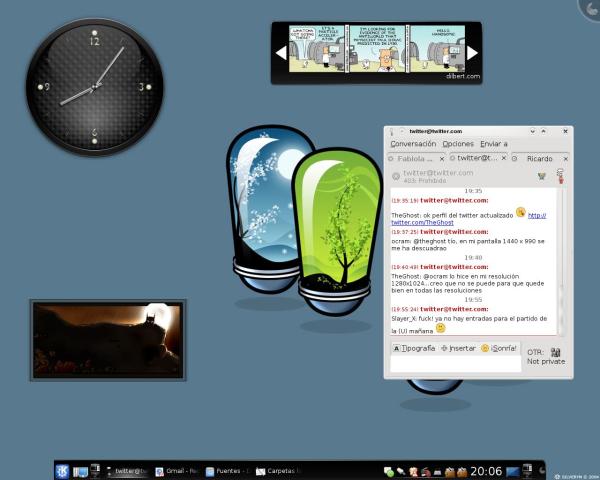Click the blue pager icon right of clock

[513, 472]
